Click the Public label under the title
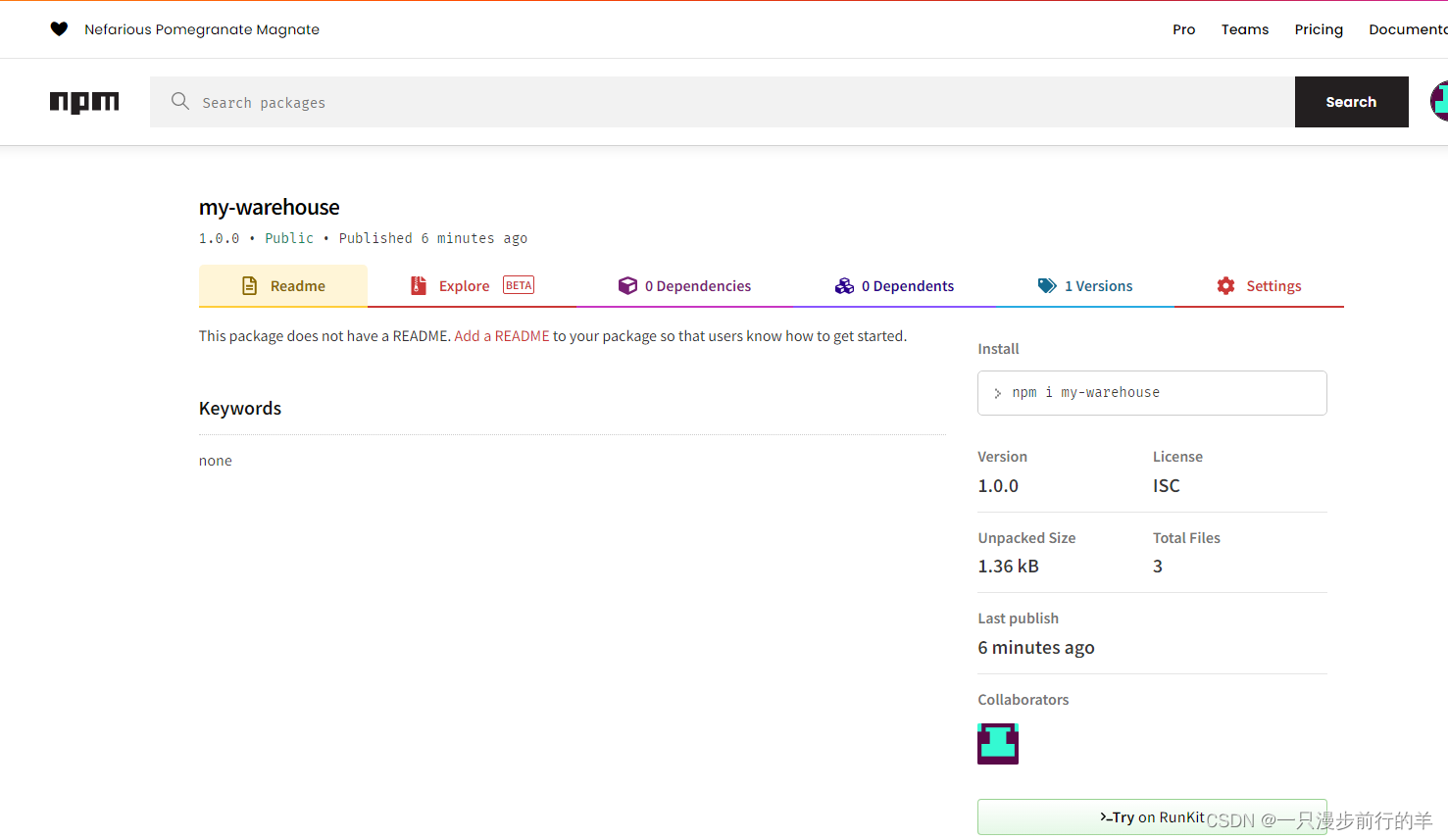Viewport: 1448px width, 840px height. pyautogui.click(x=289, y=238)
